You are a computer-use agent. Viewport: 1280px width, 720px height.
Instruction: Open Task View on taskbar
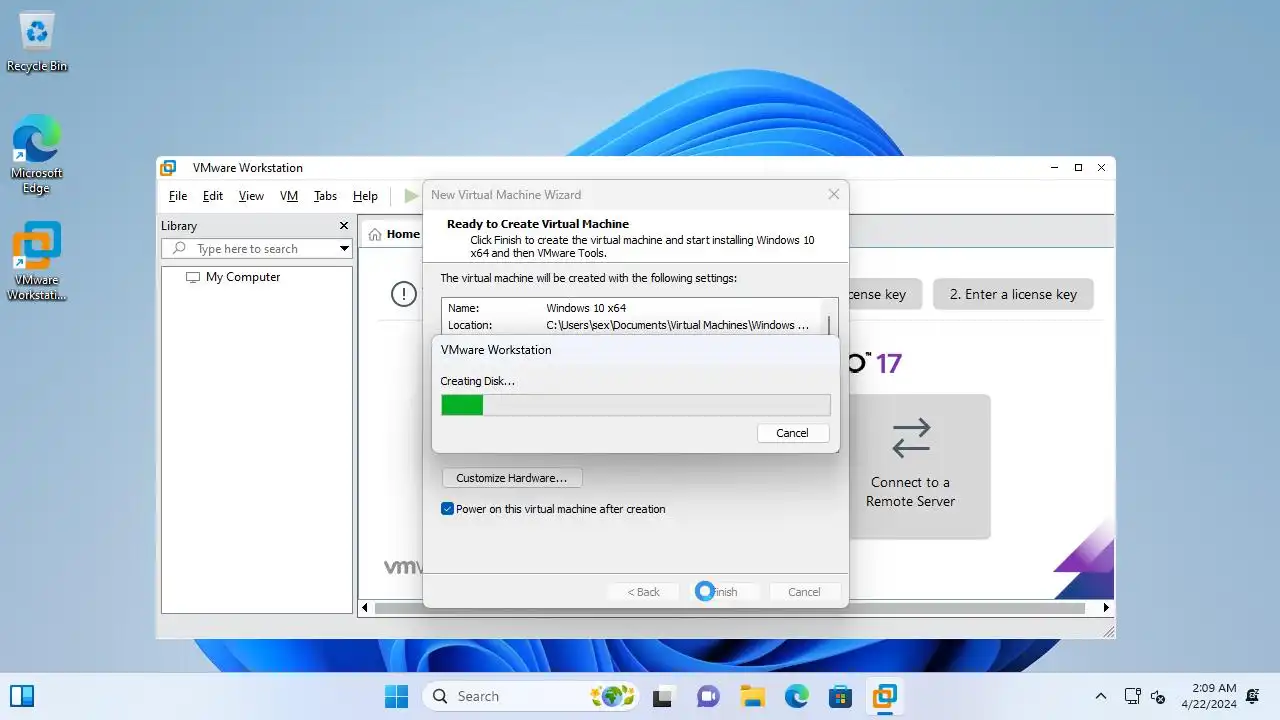(x=662, y=696)
